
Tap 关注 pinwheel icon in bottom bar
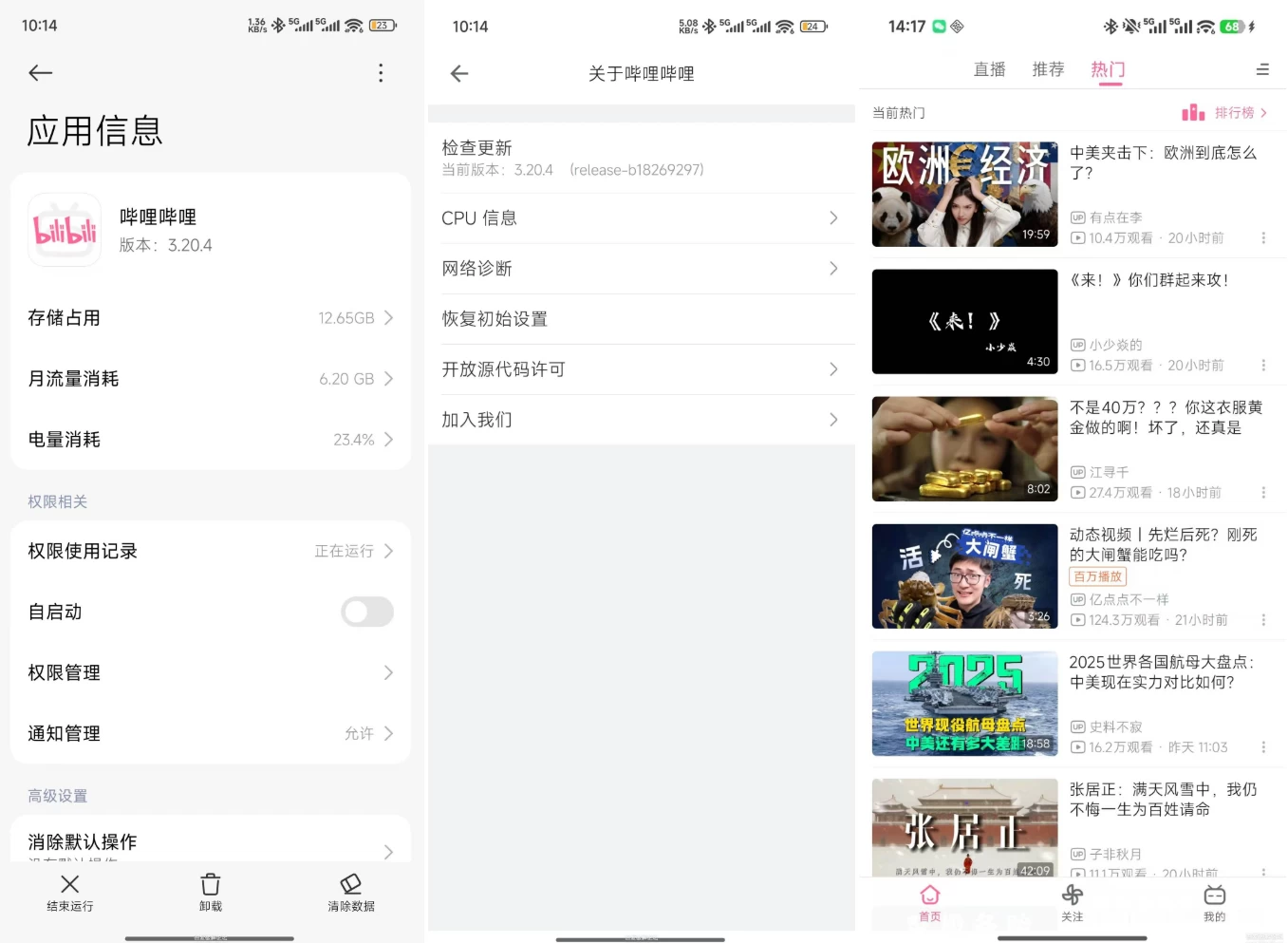tap(1073, 895)
